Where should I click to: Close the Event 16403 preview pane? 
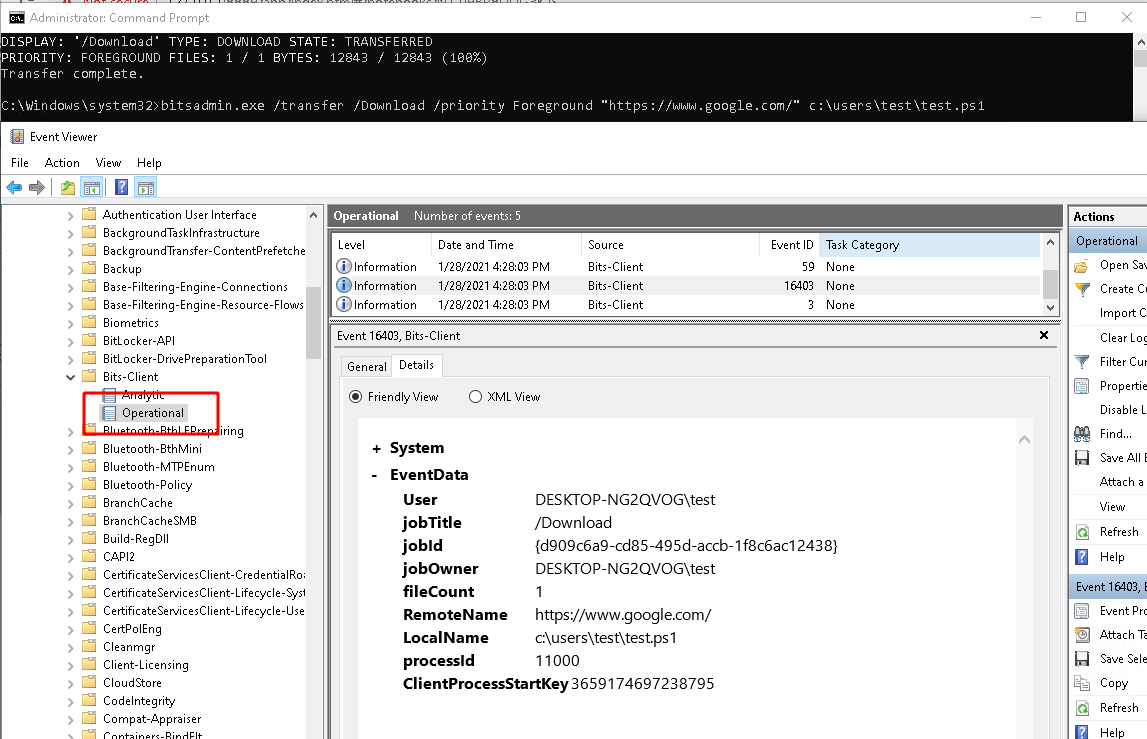(1044, 336)
